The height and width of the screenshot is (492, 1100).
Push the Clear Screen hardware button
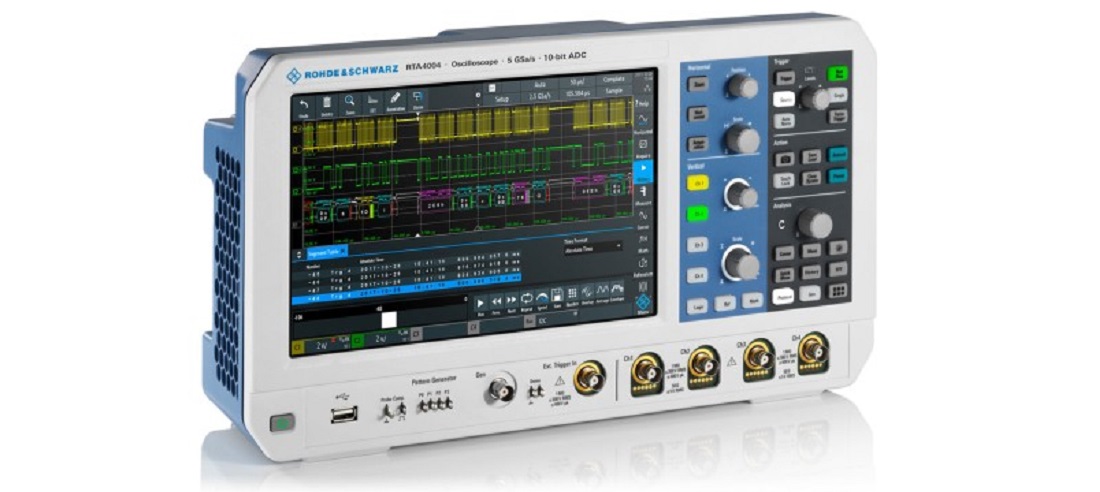coord(812,178)
